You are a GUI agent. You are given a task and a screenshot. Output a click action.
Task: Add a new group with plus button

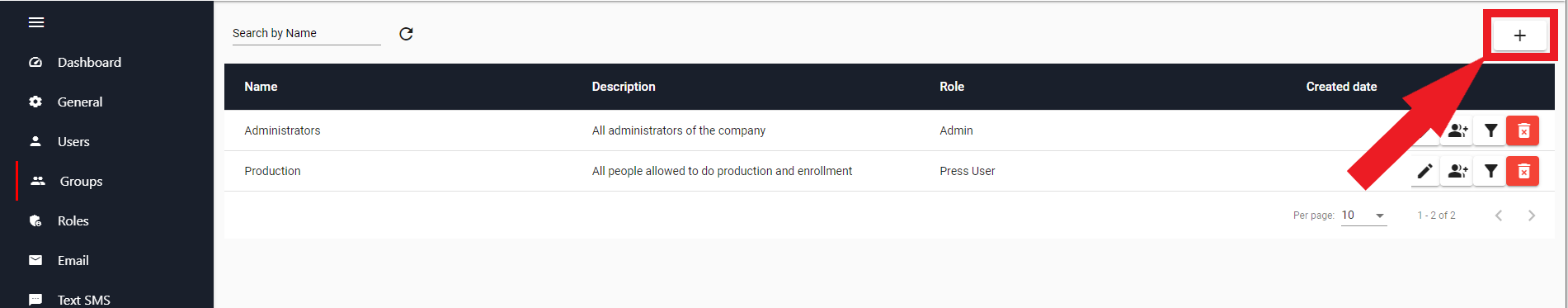(1519, 36)
